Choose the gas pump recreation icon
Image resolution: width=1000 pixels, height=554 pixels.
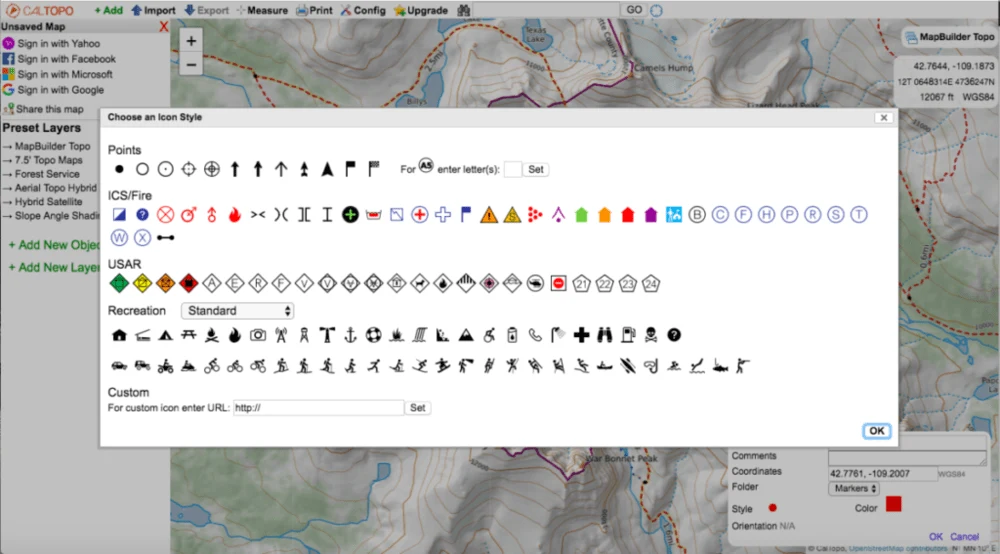(628, 335)
